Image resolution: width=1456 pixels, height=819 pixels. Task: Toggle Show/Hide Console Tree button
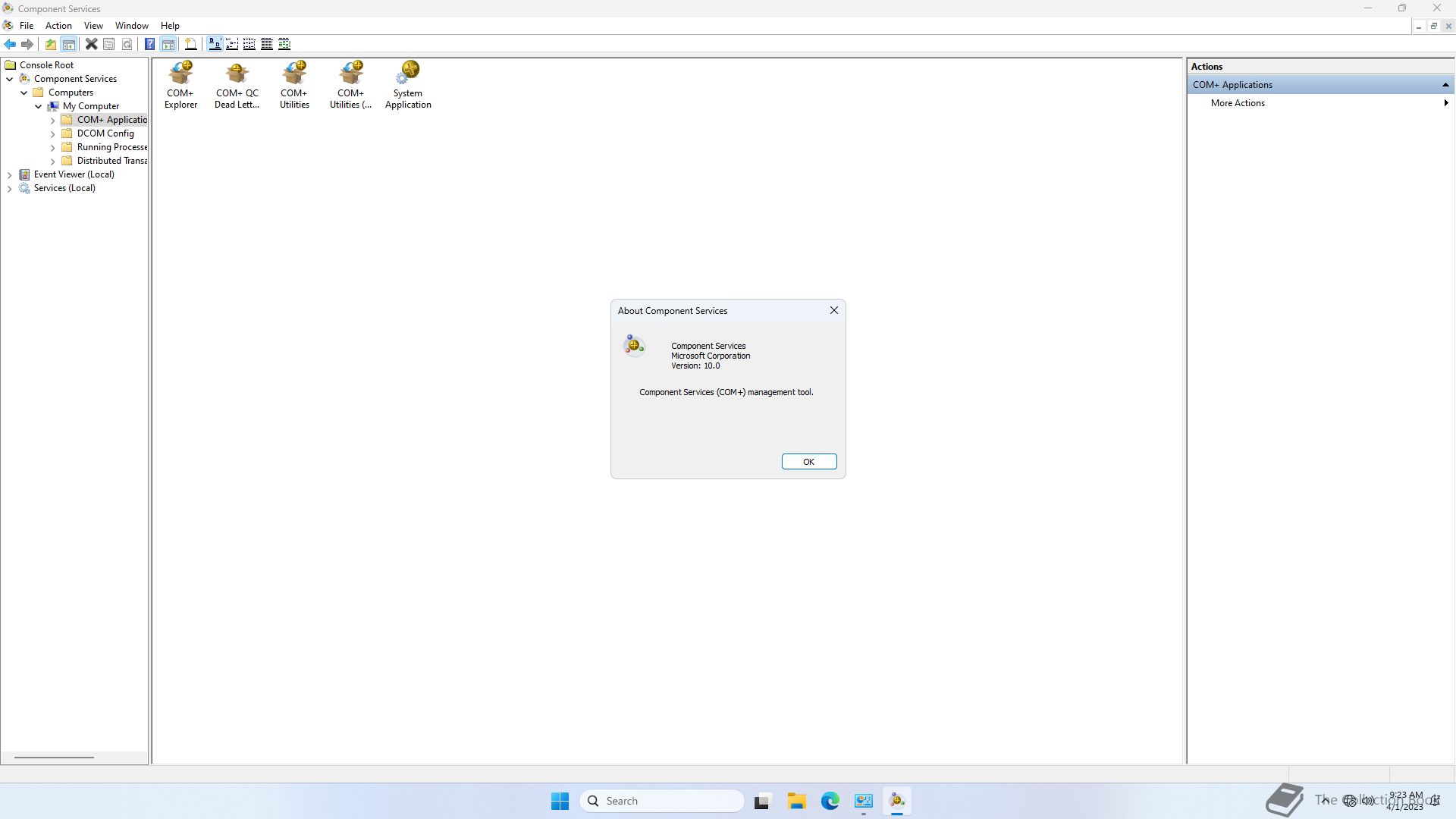(68, 44)
